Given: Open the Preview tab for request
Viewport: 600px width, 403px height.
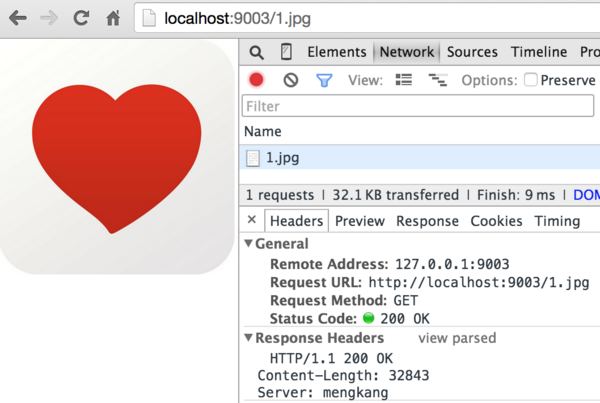Looking at the screenshot, I should click(359, 221).
